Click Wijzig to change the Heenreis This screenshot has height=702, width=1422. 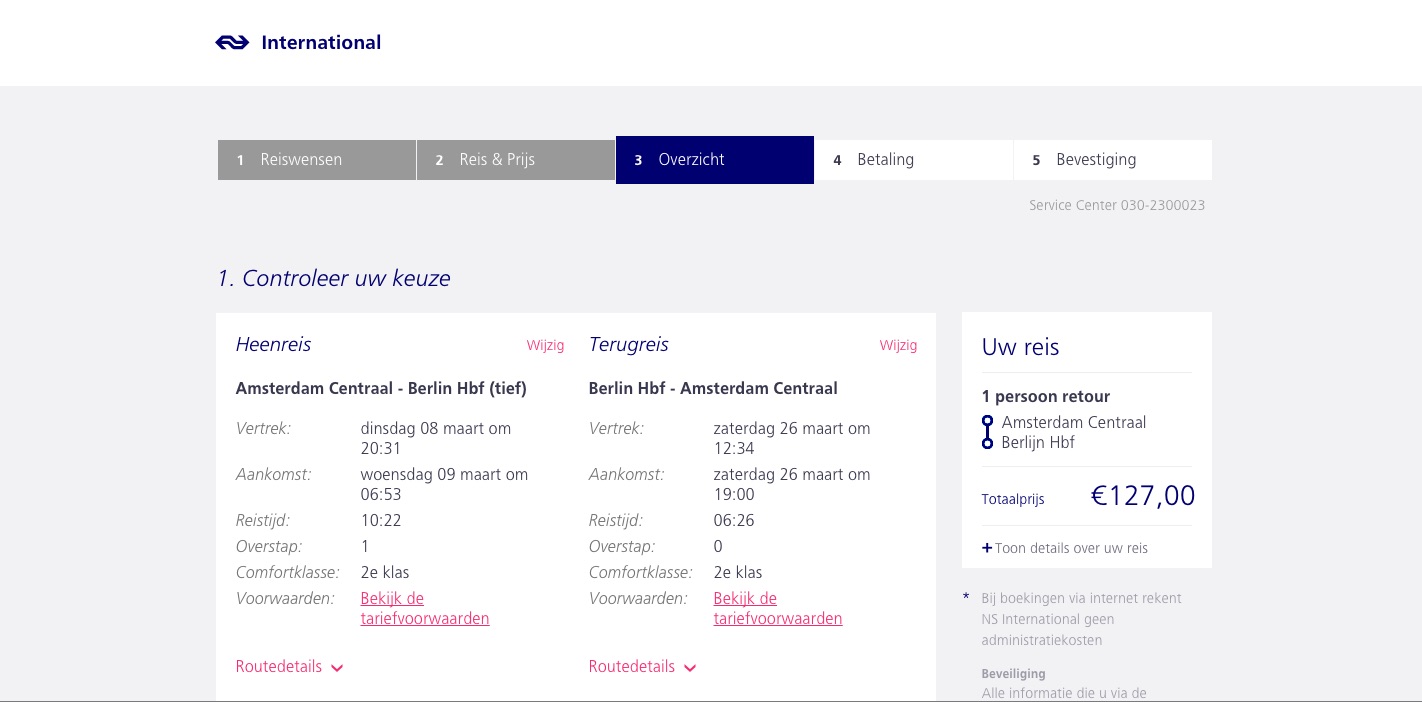545,345
